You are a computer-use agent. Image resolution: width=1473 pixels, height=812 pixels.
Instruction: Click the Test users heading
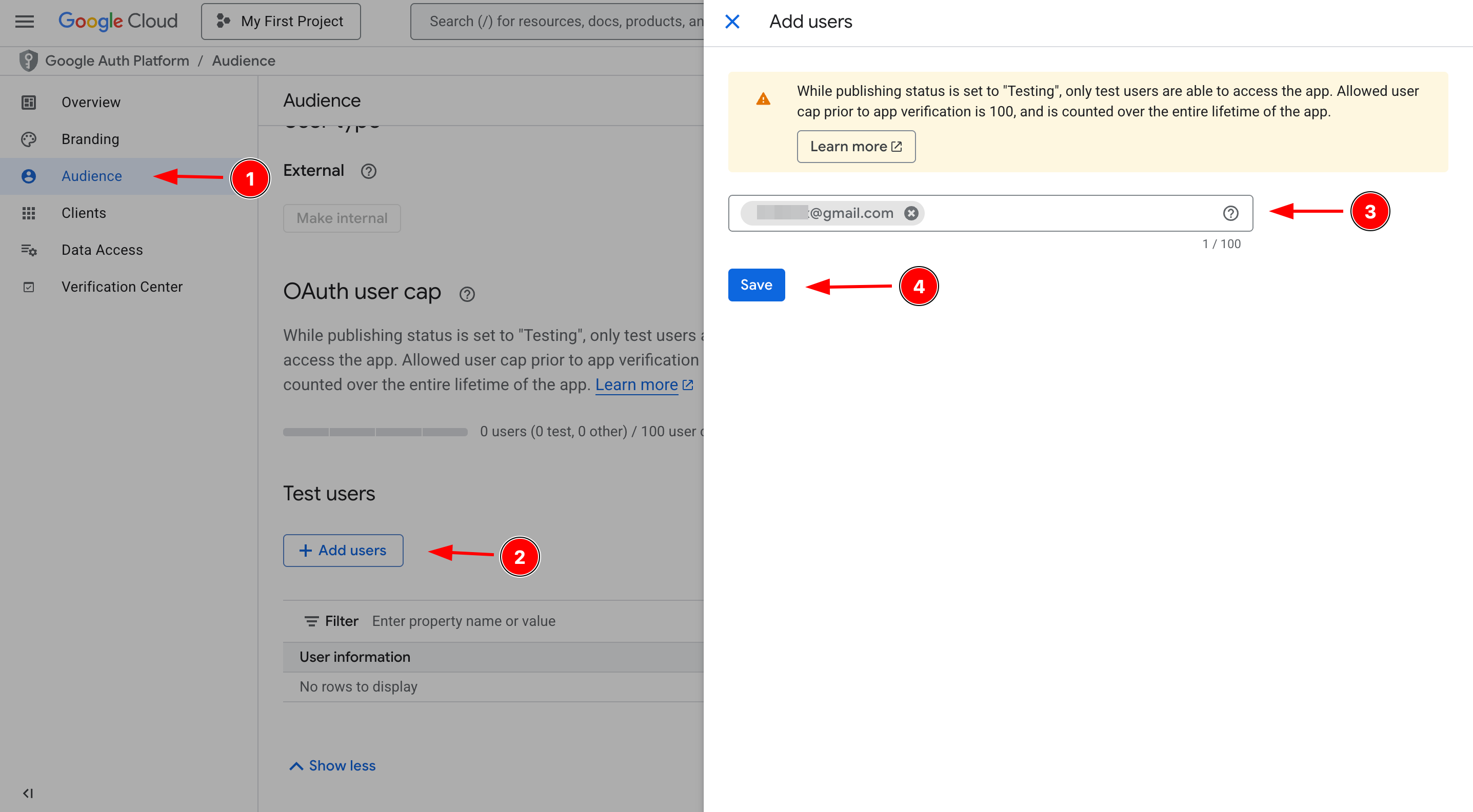click(329, 493)
